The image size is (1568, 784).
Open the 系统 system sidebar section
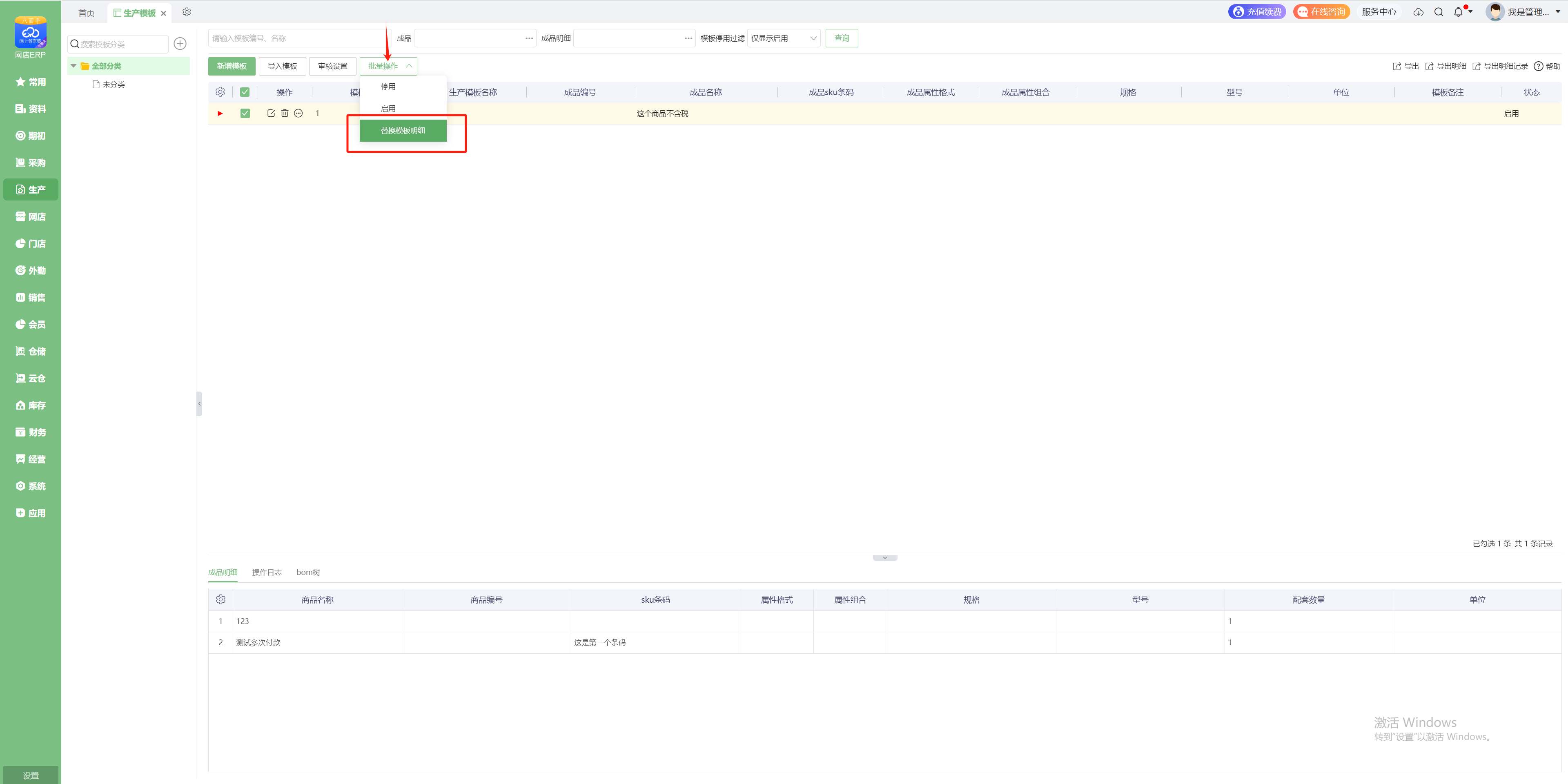click(x=31, y=486)
